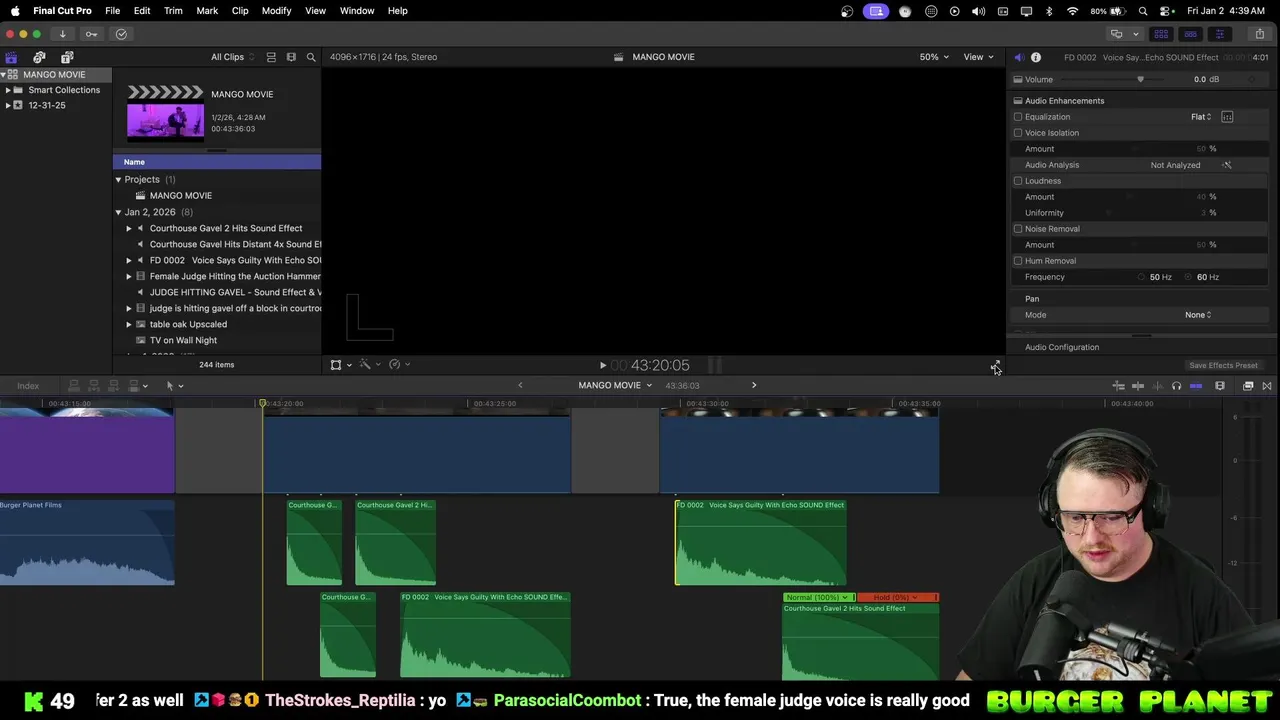Select the 60 Hz radio button

(x=1189, y=277)
